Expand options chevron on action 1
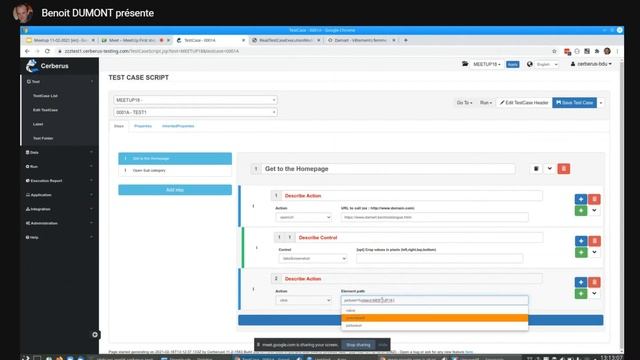Viewport: 640px width, 360px height. pyautogui.click(x=594, y=211)
